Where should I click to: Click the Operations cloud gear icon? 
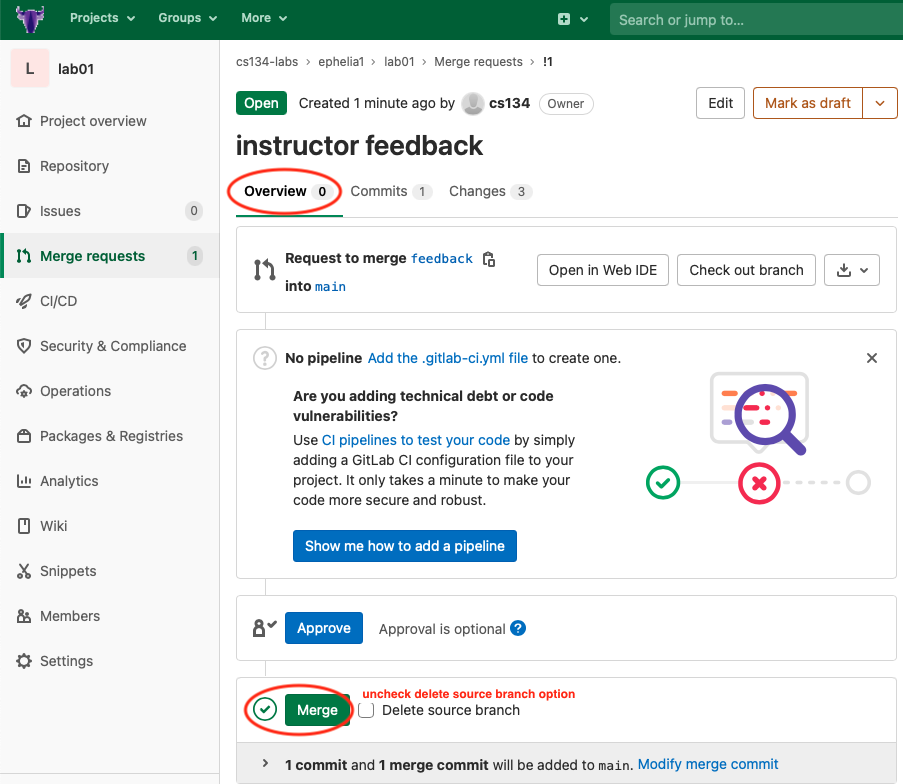coord(24,391)
